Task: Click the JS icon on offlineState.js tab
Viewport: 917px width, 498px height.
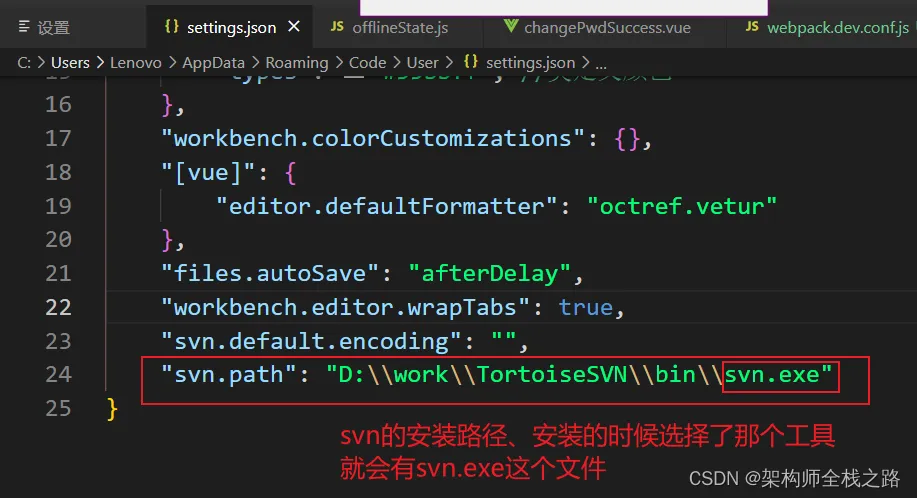Action: point(337,26)
